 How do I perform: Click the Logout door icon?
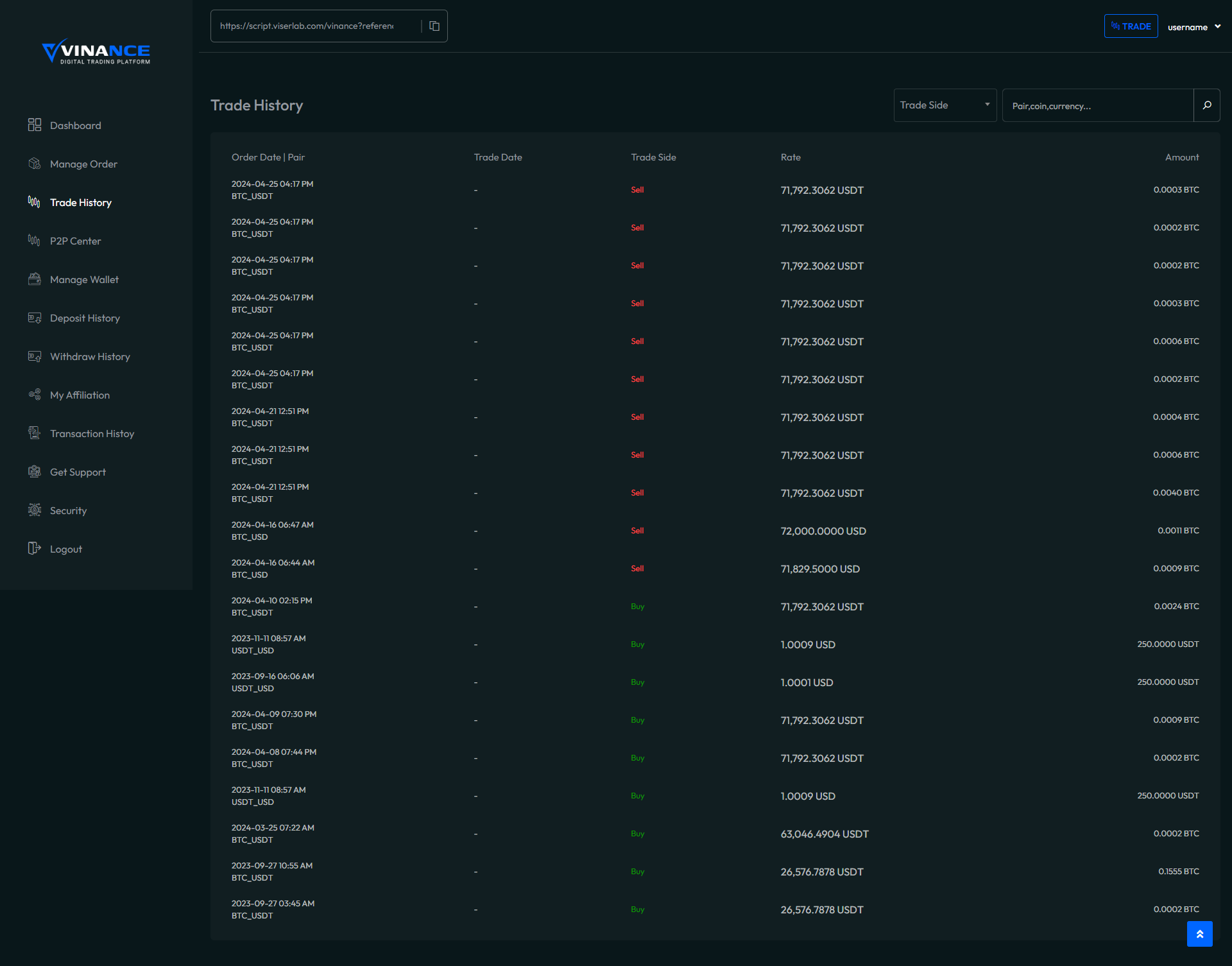click(35, 549)
